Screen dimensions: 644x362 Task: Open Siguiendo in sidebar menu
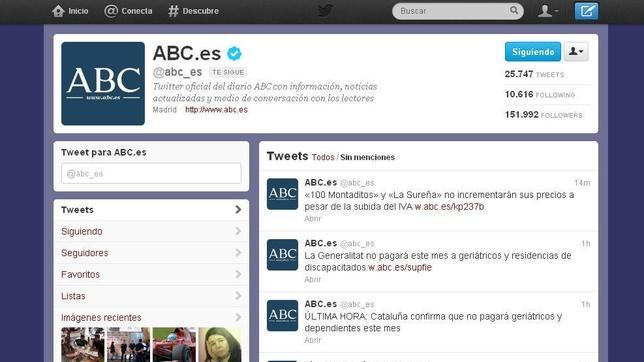151,231
